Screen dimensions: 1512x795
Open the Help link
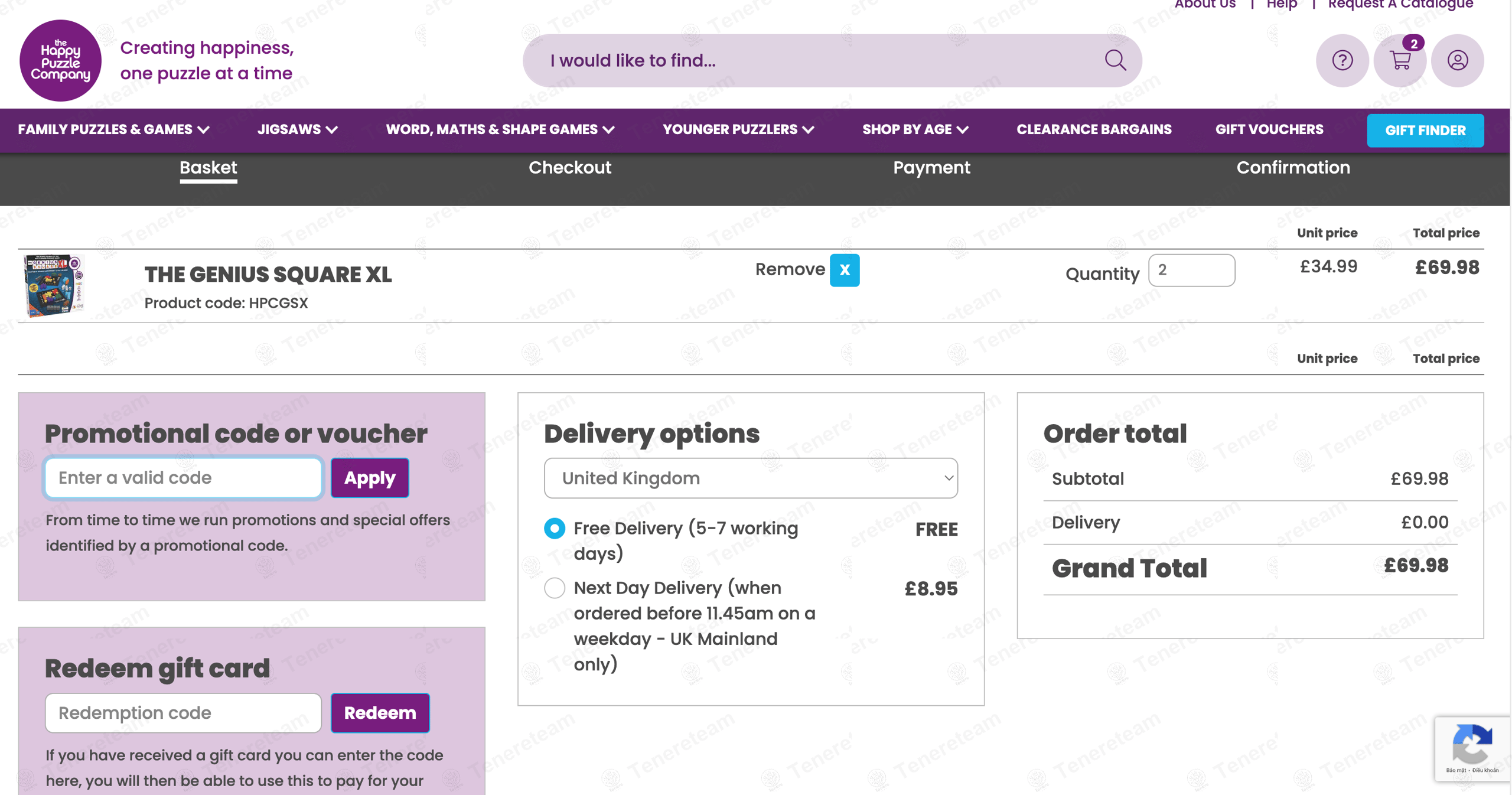point(1282,5)
